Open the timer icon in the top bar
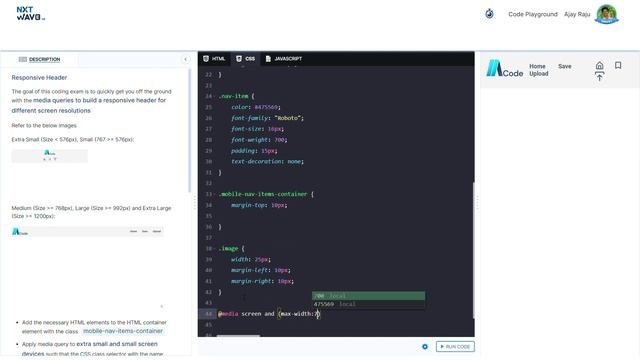This screenshot has height=360, width=640. [489, 14]
